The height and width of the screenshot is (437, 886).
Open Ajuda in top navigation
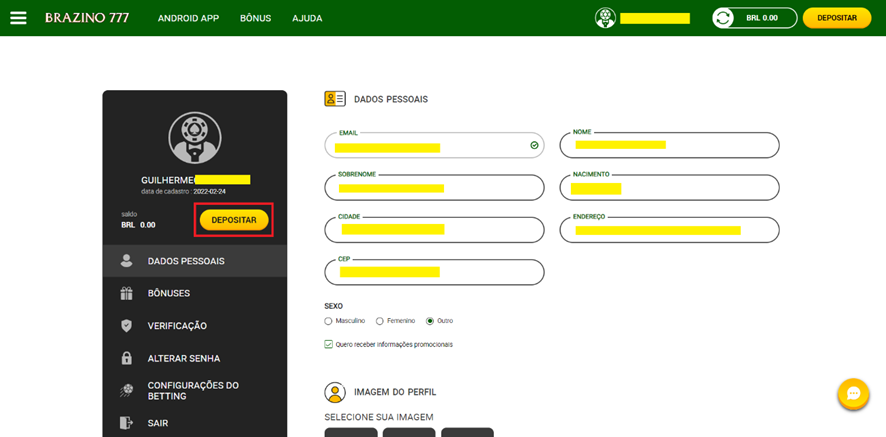coord(307,18)
